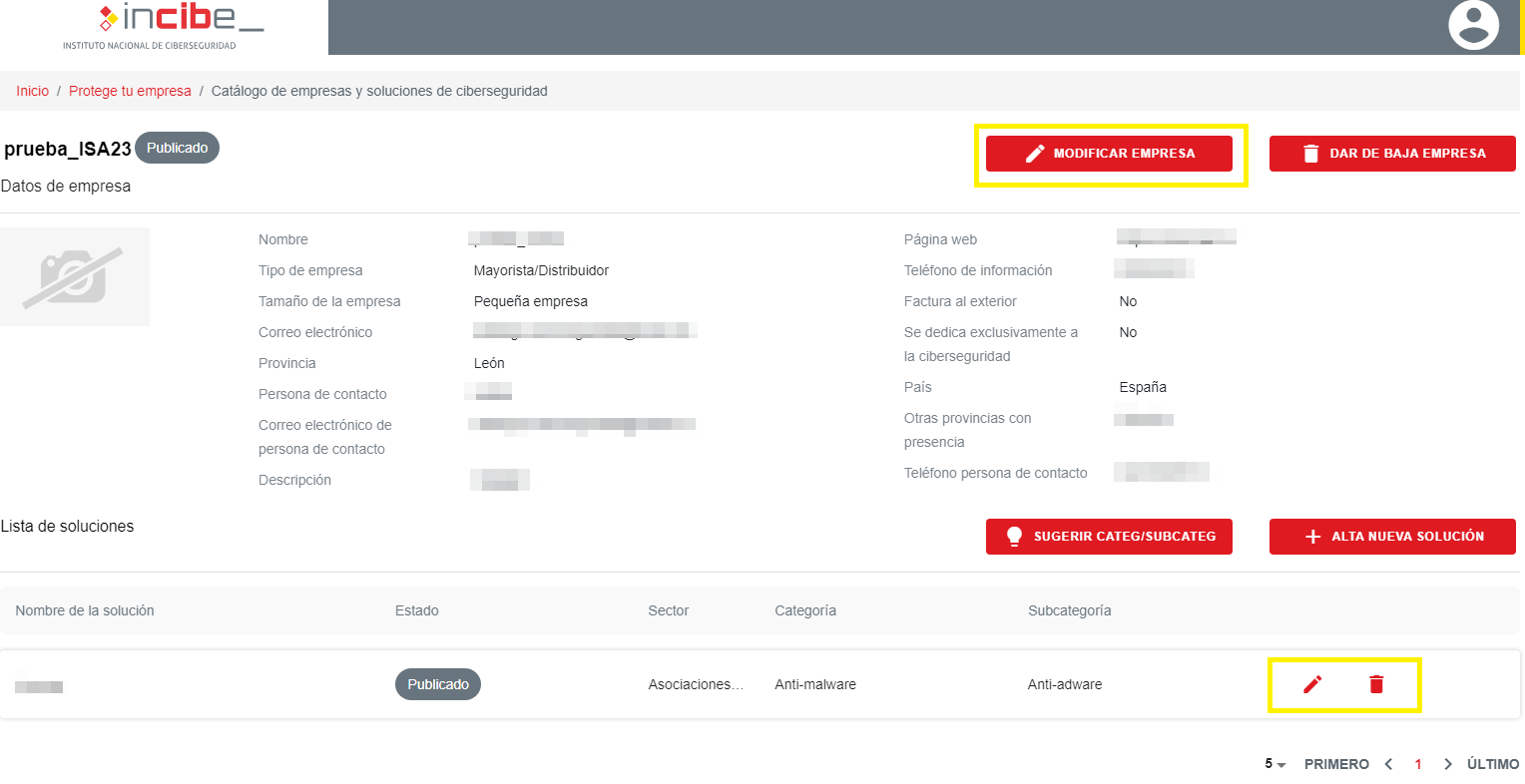Click the ALTA NUEVA SOLUCIÓN button
This screenshot has width=1525, height=784.
pyautogui.click(x=1392, y=537)
